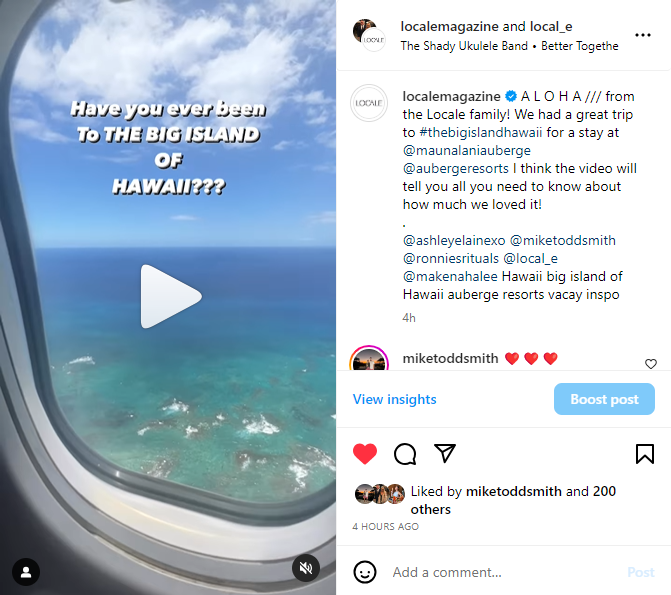Like miketoddsmith's comment heart

pyautogui.click(x=650, y=364)
